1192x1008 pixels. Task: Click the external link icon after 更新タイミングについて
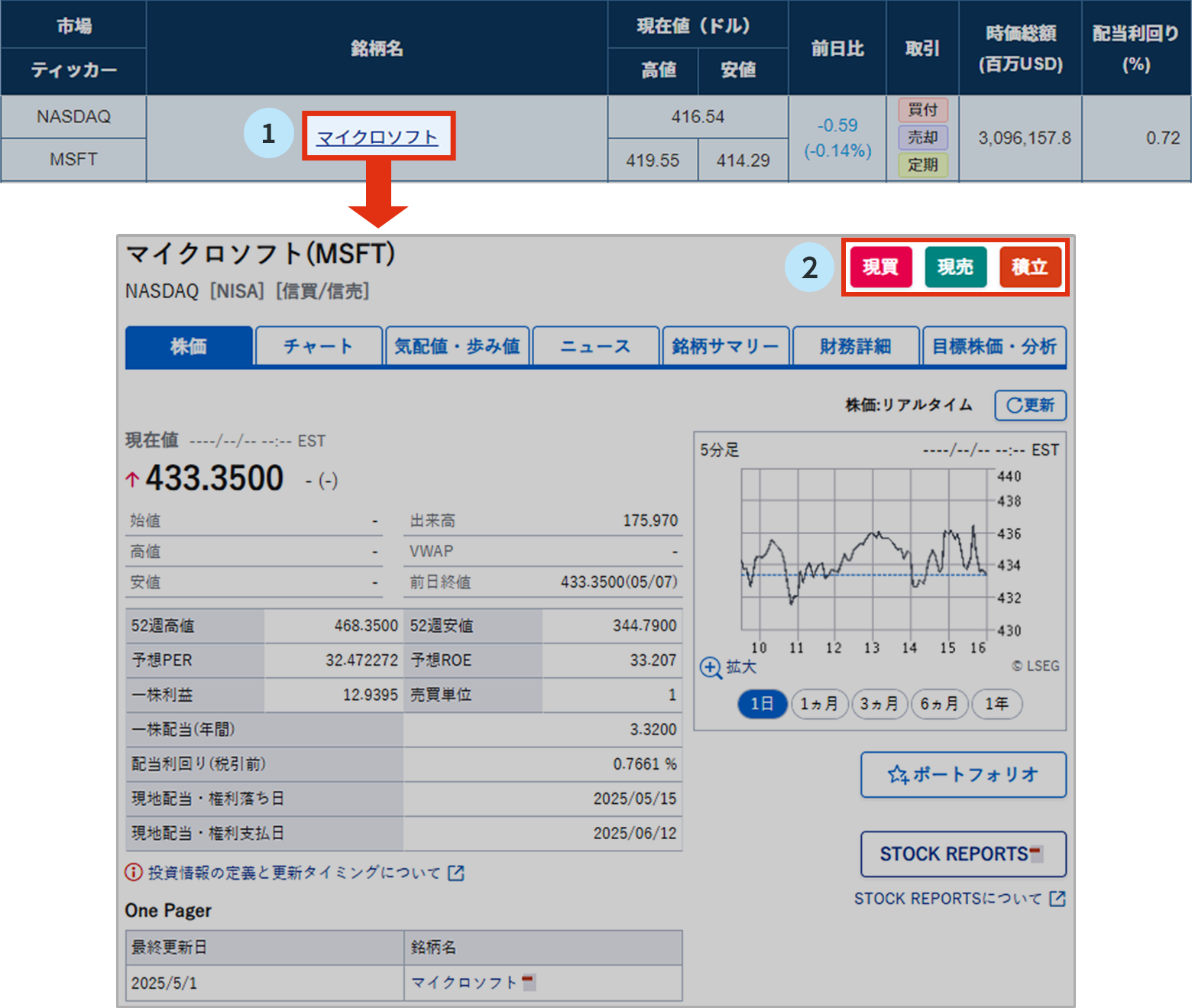tap(456, 873)
